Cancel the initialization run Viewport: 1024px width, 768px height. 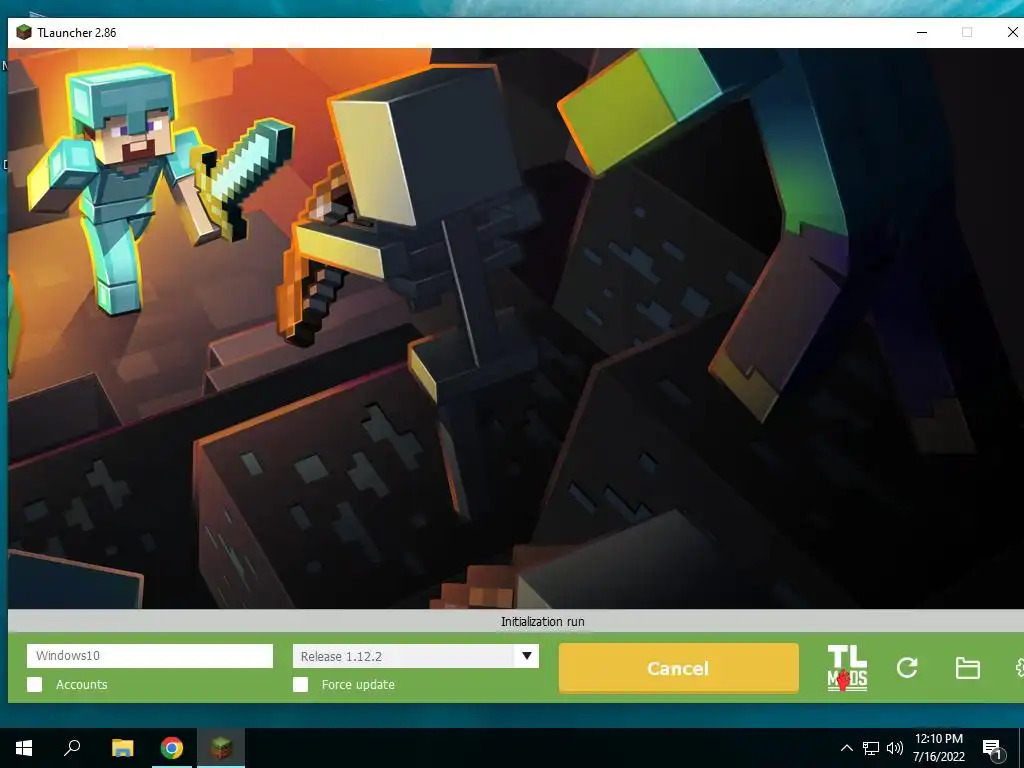(x=679, y=668)
